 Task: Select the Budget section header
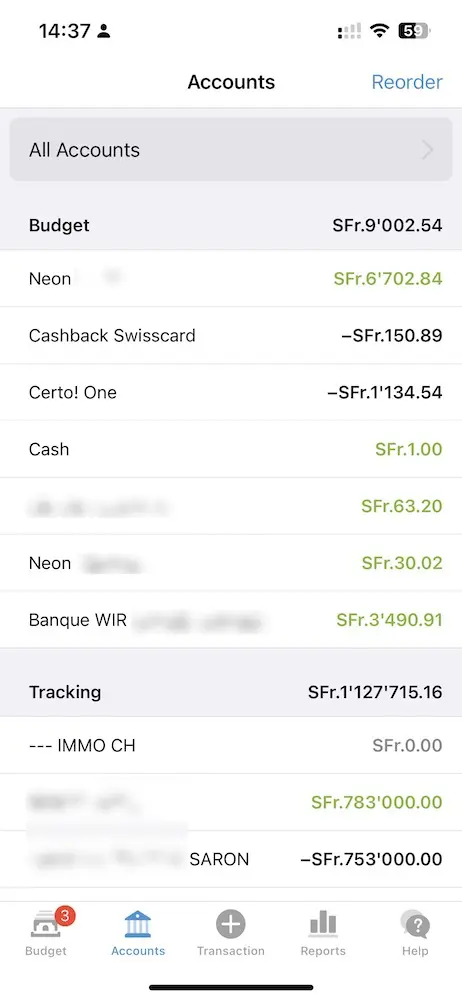pos(231,225)
